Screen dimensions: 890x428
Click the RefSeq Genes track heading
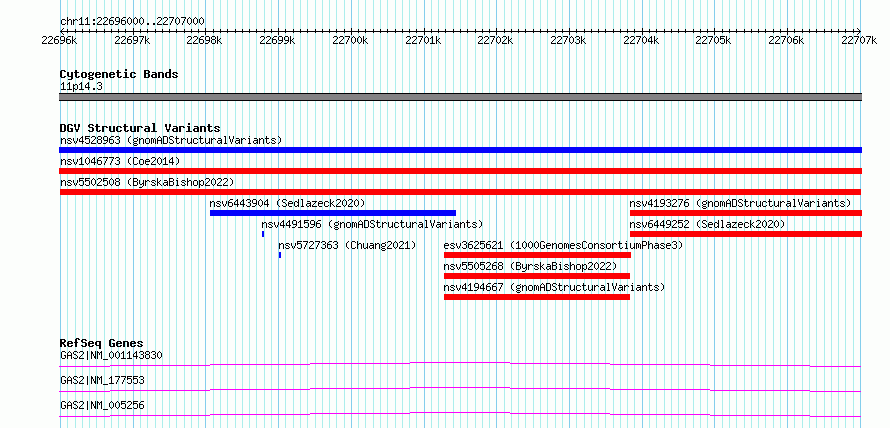(102, 343)
